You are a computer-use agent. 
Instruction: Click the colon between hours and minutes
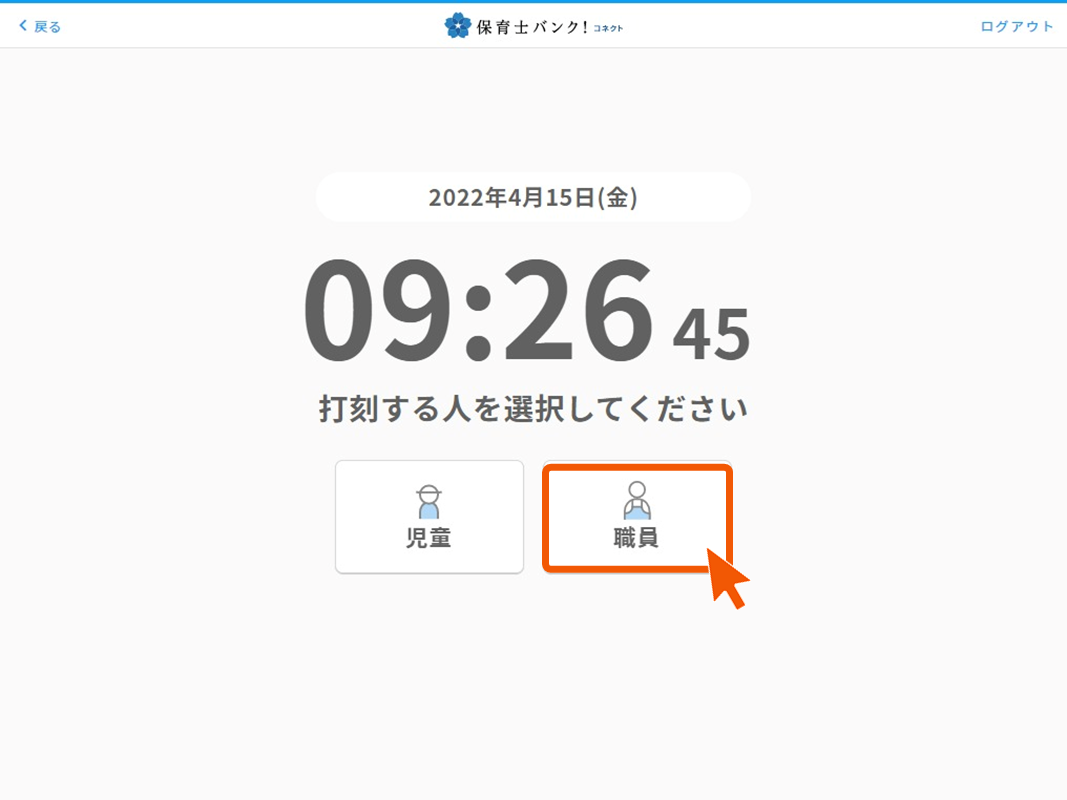[x=478, y=322]
